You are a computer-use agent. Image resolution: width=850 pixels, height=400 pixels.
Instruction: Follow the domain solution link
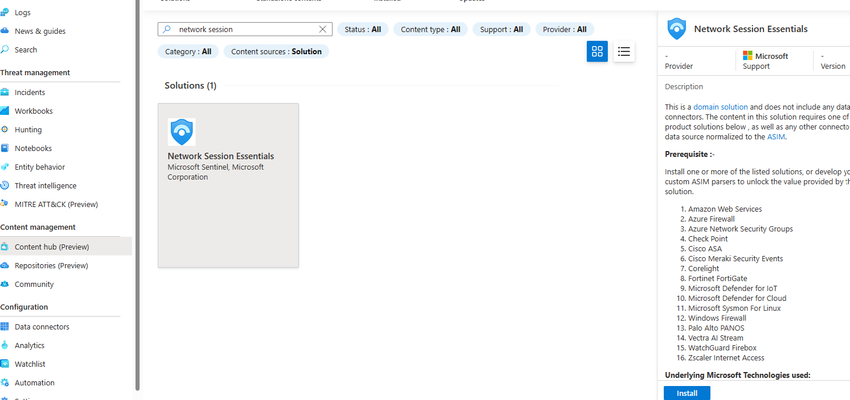(x=720, y=107)
